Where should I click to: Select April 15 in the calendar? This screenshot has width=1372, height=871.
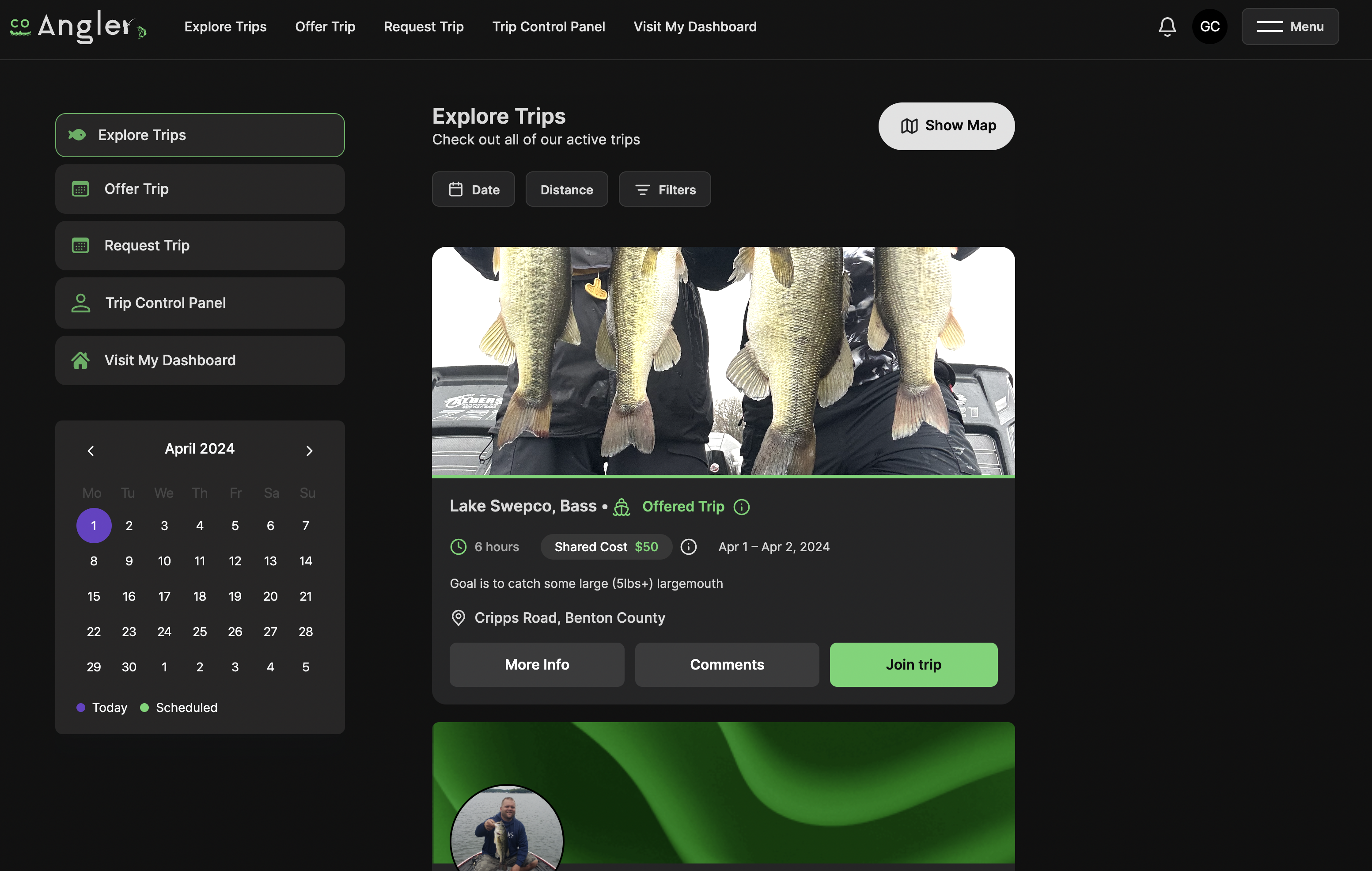tap(94, 596)
